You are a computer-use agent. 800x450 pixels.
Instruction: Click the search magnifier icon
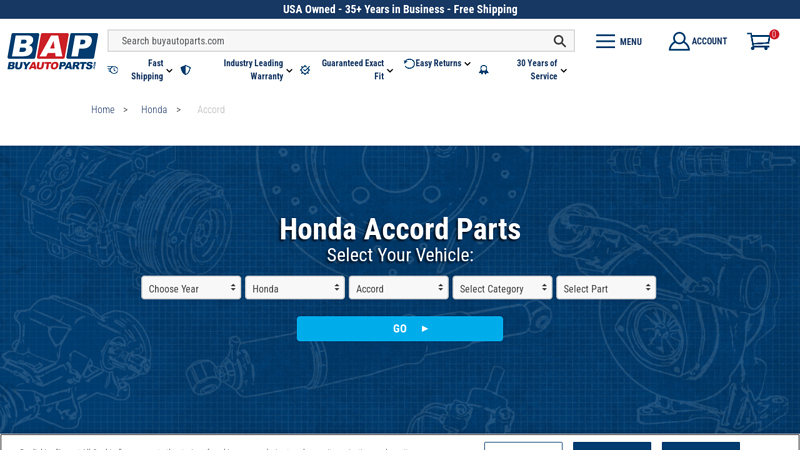[560, 41]
